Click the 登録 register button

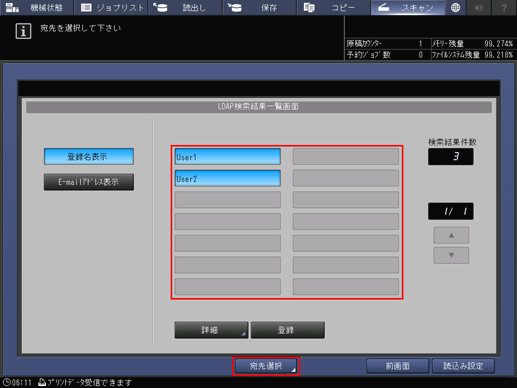coord(288,330)
